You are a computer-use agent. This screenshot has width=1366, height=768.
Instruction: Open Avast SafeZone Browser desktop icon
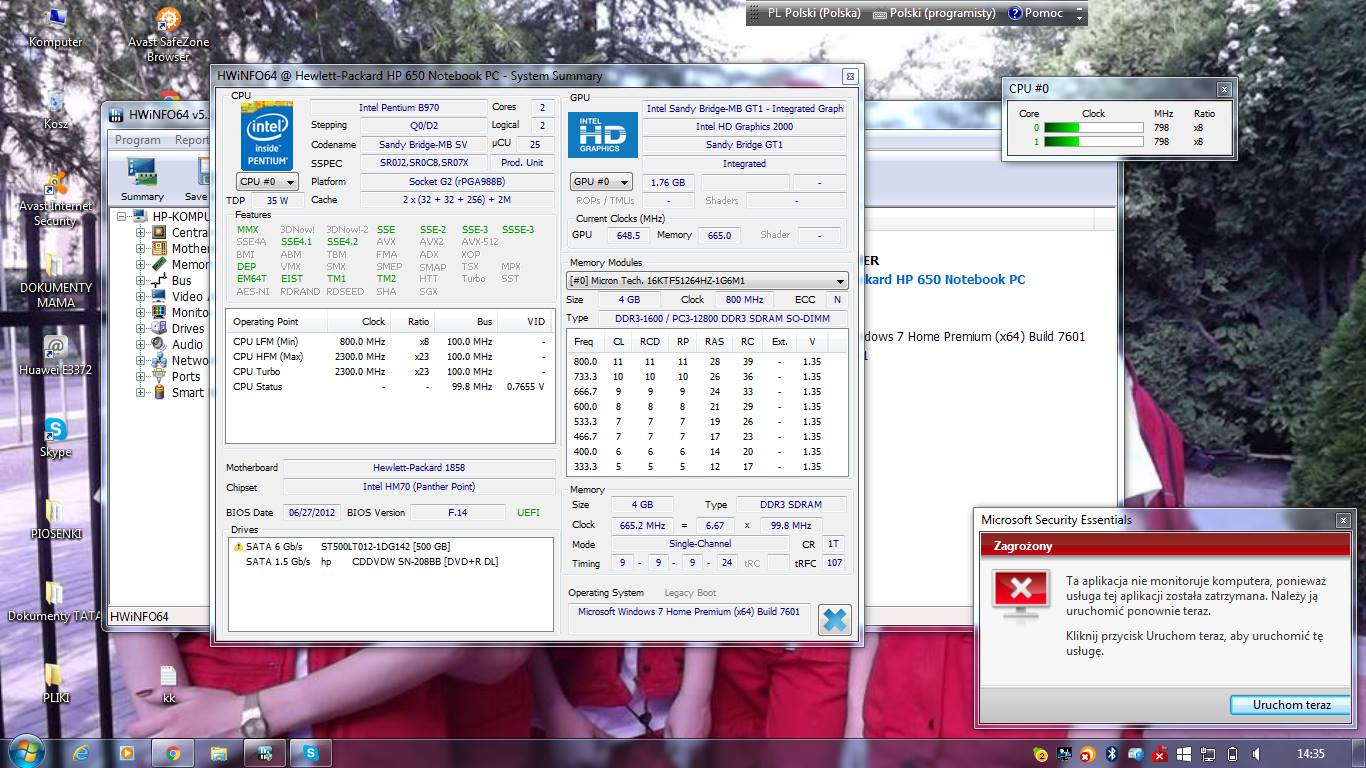coord(168,34)
